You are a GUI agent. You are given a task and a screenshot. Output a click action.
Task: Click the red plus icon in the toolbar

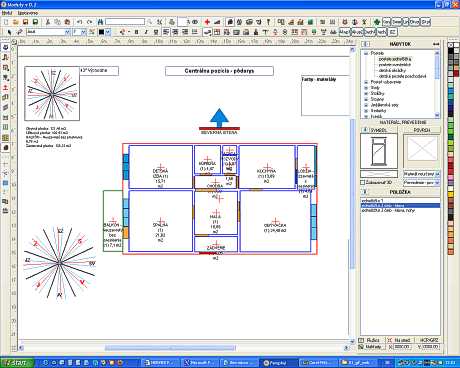207,22
